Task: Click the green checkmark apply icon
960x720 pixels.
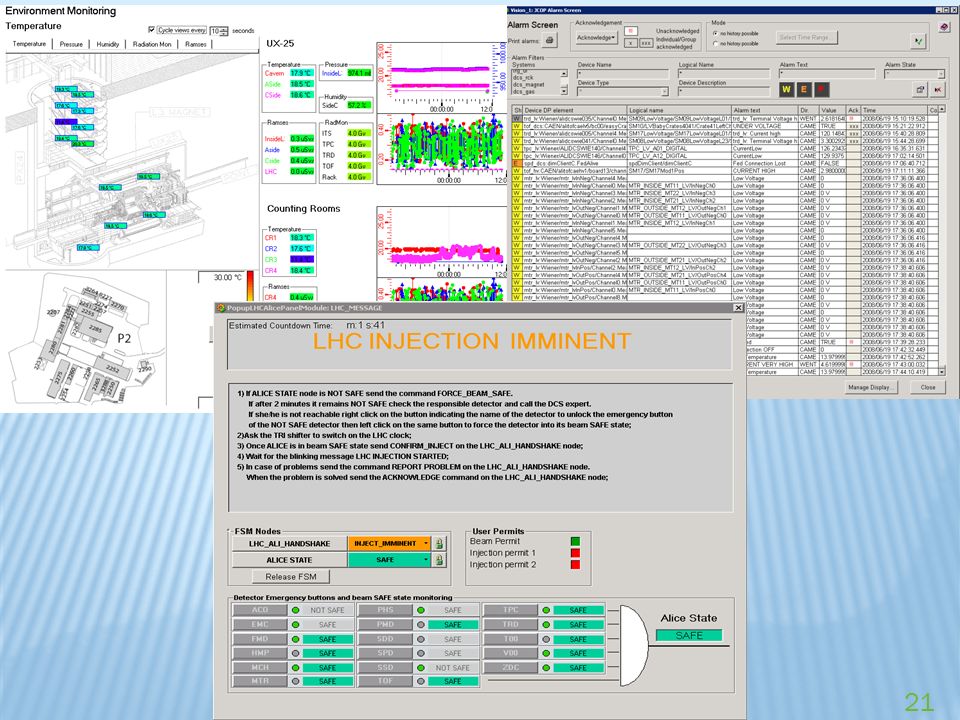Action: click(x=918, y=41)
